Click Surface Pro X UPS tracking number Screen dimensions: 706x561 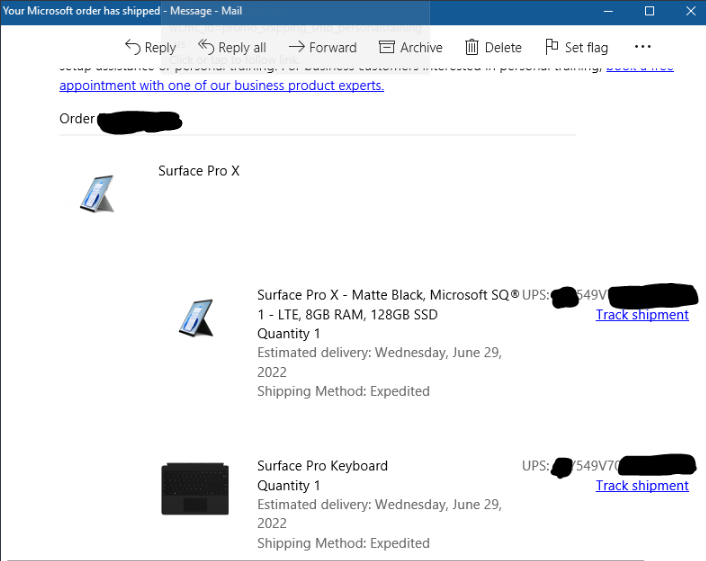[x=610, y=295]
